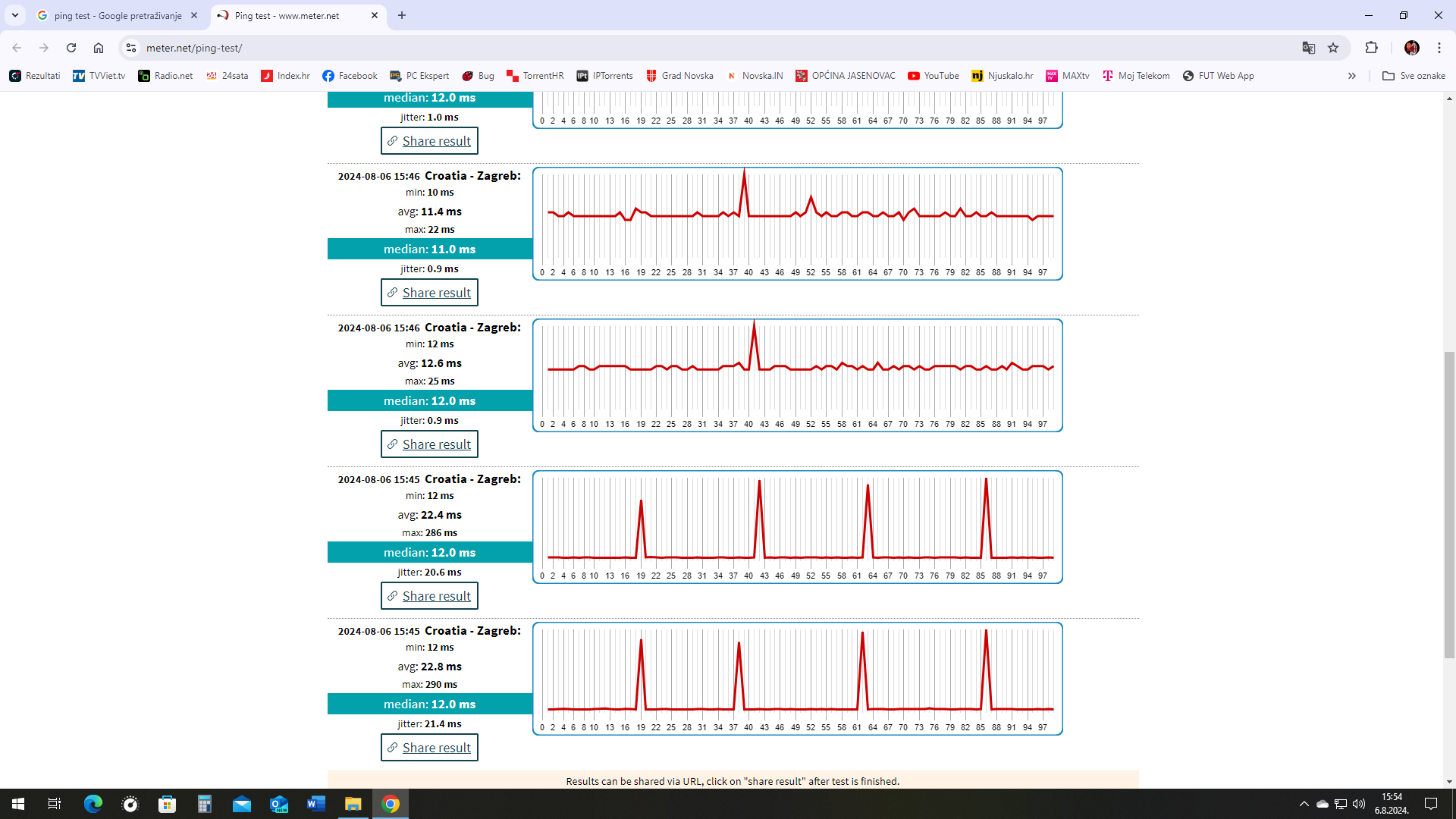Expand hidden bookmarks with double chevron

[1351, 76]
